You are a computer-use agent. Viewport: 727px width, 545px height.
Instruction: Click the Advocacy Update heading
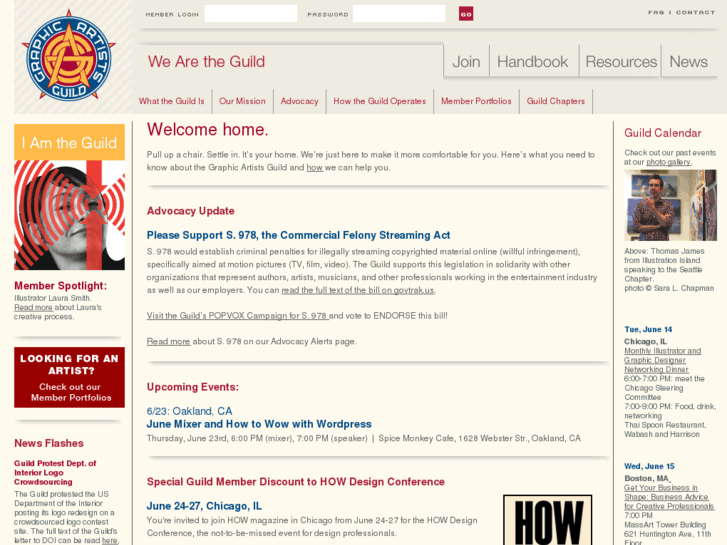pyautogui.click(x=191, y=211)
